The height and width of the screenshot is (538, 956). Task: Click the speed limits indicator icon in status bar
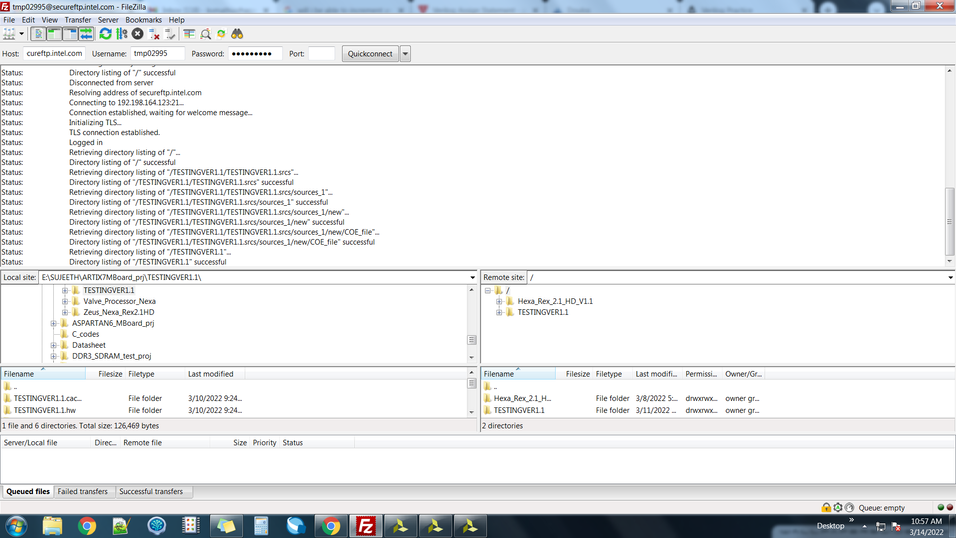click(x=849, y=508)
